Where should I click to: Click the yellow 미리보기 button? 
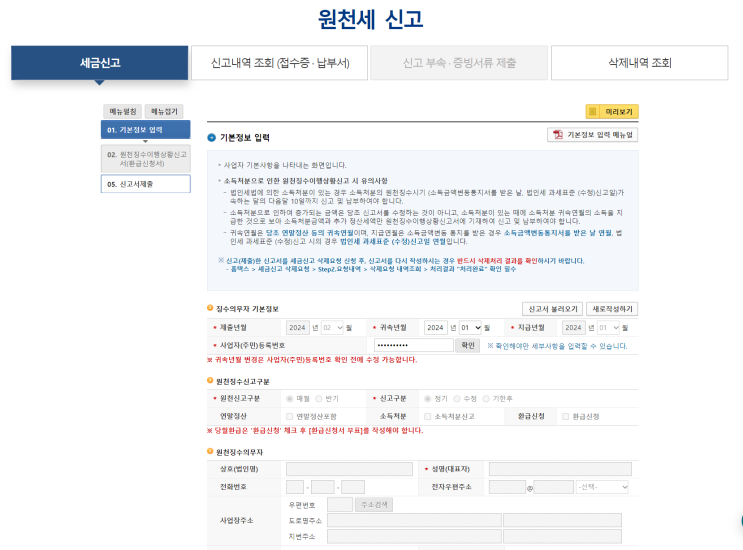(612, 111)
